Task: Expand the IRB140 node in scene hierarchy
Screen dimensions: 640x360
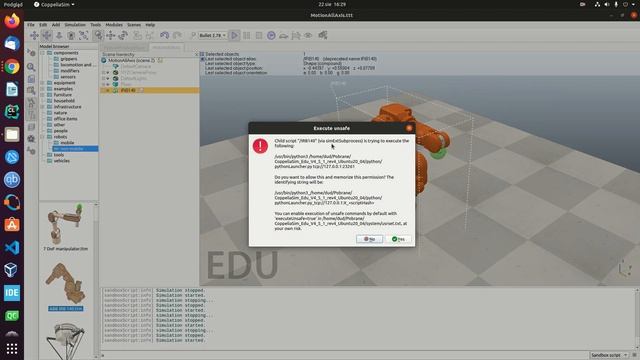Action: 108,90
